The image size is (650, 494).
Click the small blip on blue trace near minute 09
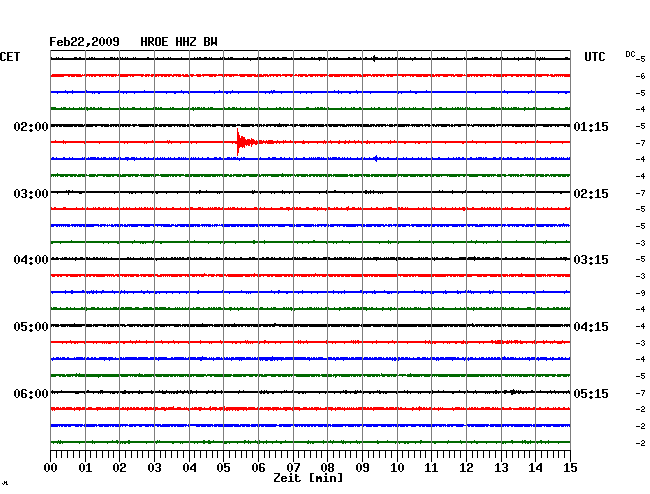pos(376,158)
